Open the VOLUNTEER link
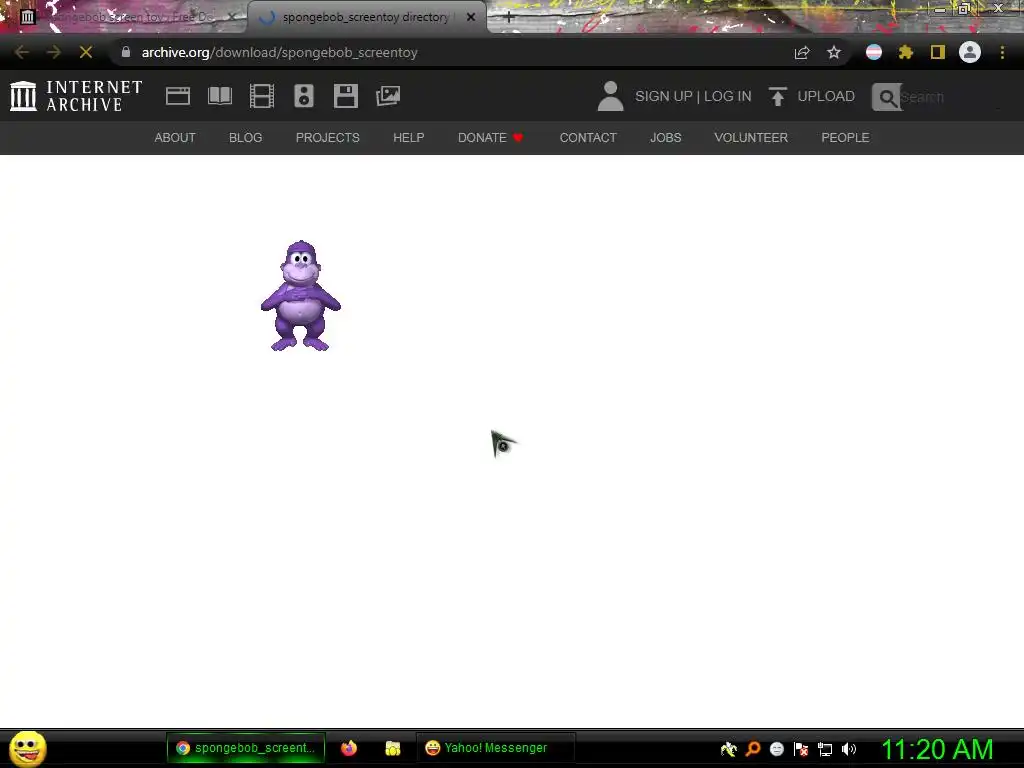Image resolution: width=1024 pixels, height=768 pixels. [x=751, y=138]
